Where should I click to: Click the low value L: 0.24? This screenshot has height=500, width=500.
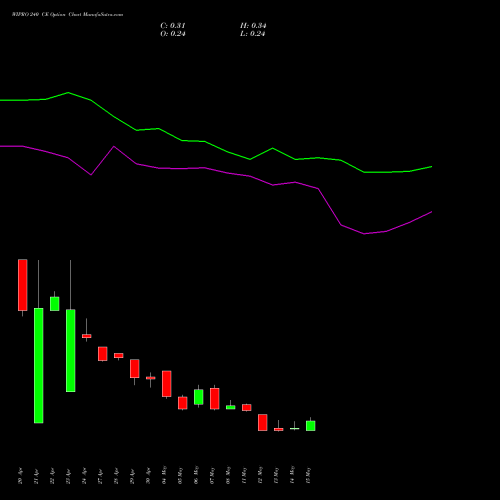(x=253, y=34)
